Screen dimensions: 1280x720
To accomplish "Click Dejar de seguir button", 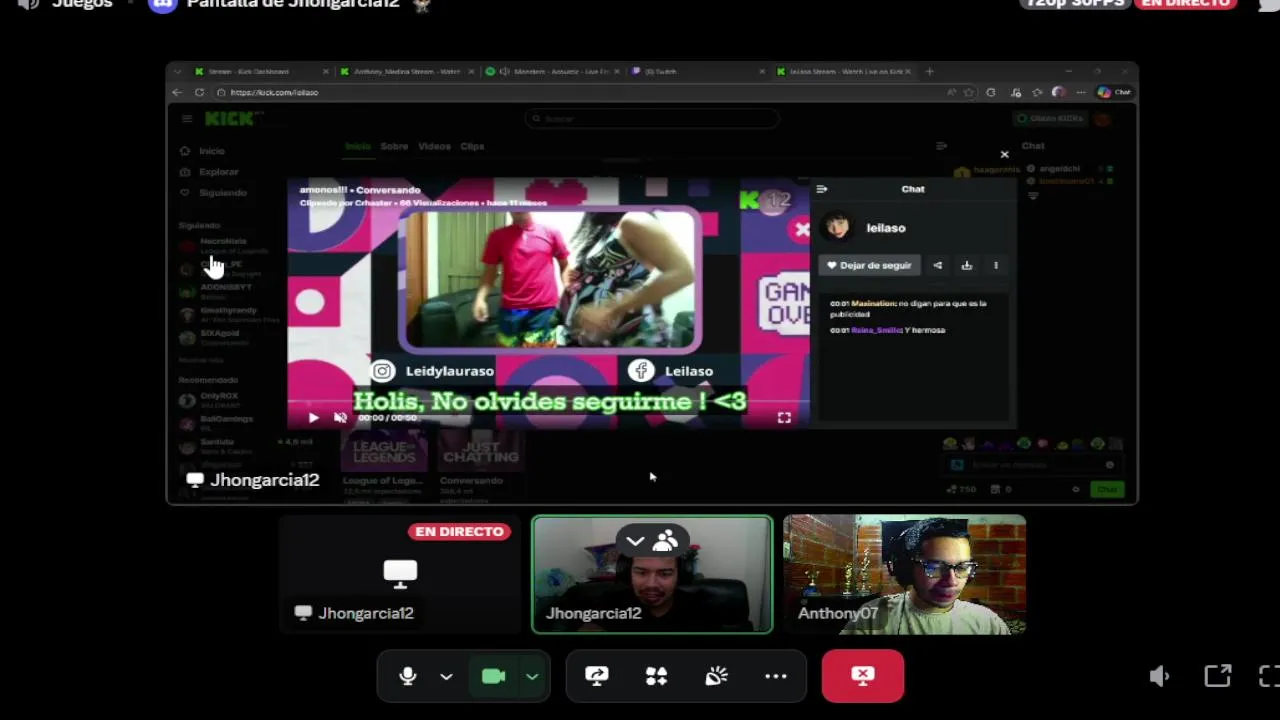I will coord(868,266).
